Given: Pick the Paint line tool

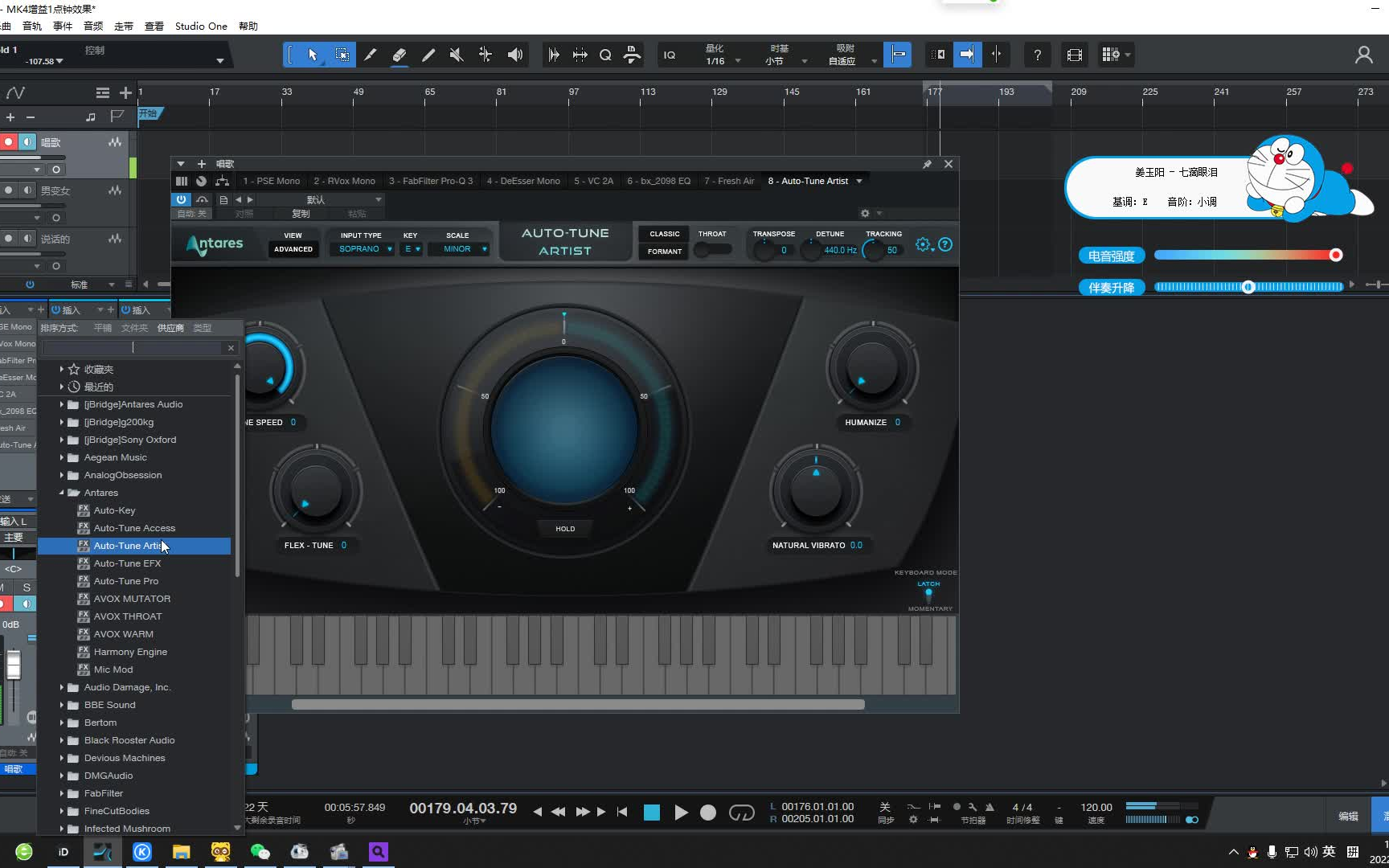Looking at the screenshot, I should pyautogui.click(x=428, y=55).
